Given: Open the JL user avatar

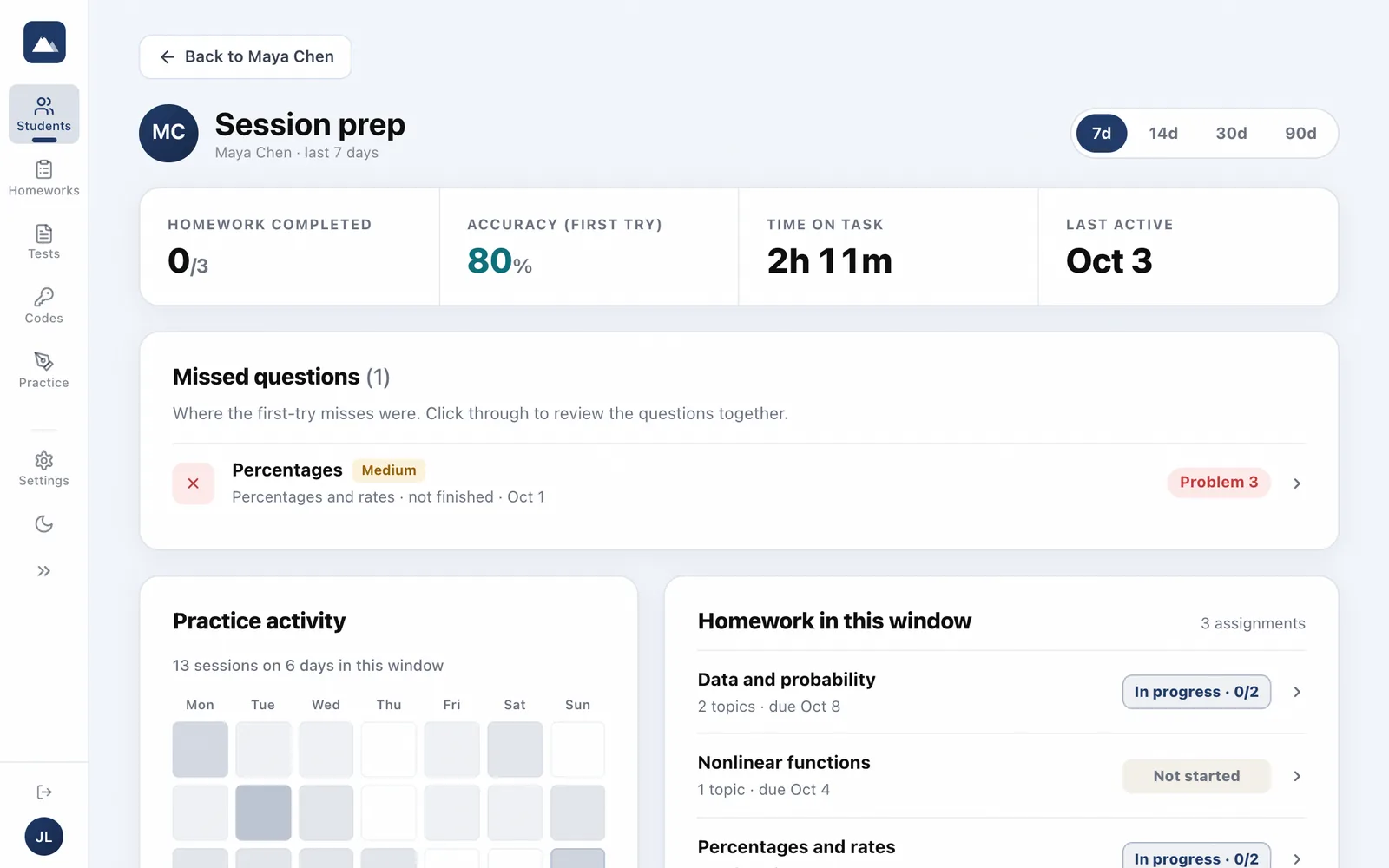Looking at the screenshot, I should coord(44,837).
